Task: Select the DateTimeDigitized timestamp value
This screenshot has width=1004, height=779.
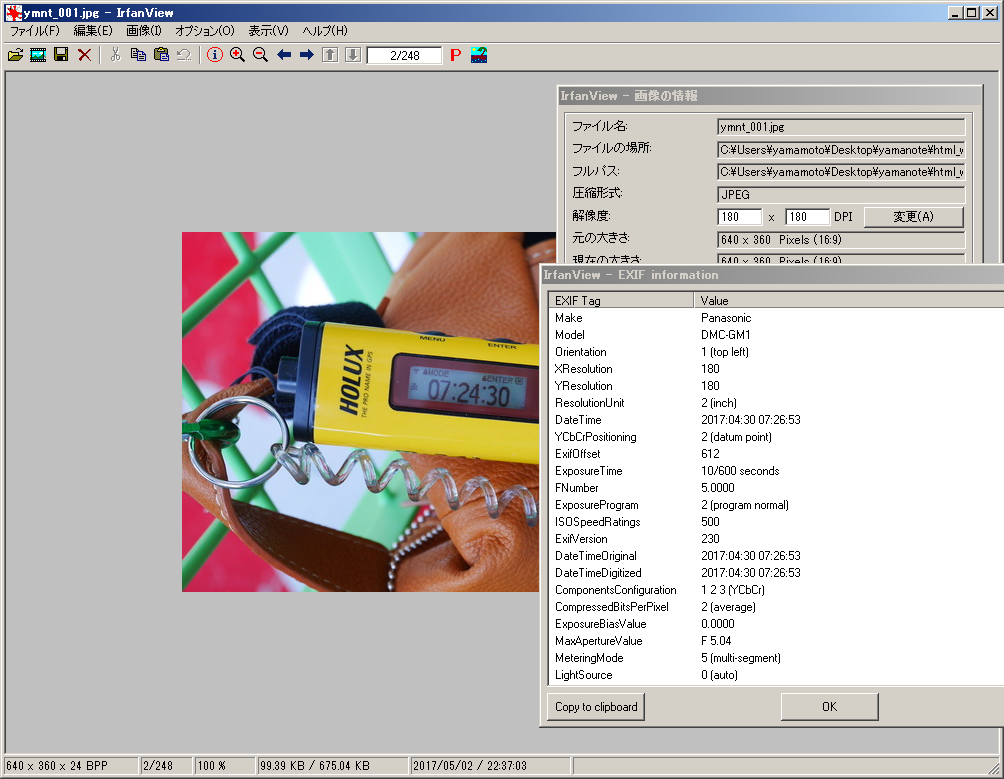Action: (750, 573)
